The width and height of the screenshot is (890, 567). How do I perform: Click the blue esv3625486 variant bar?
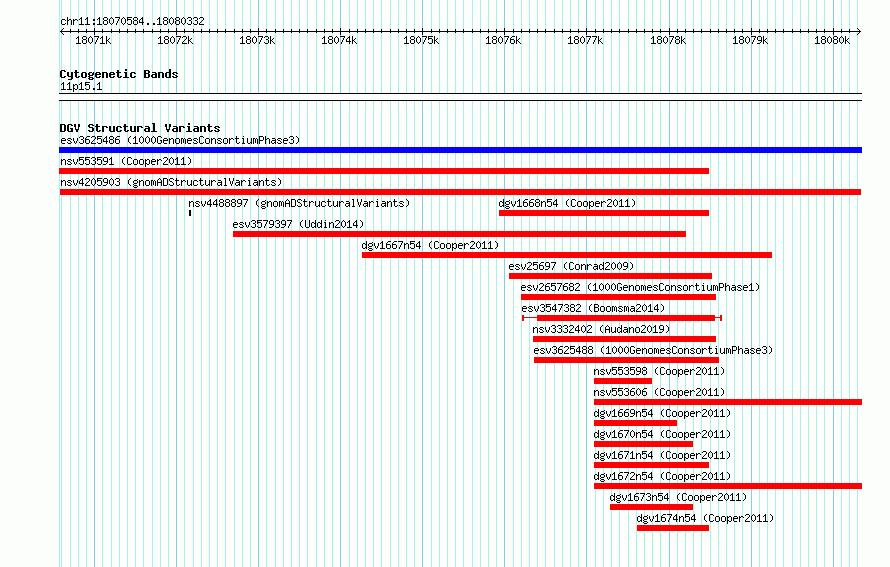pyautogui.click(x=460, y=150)
